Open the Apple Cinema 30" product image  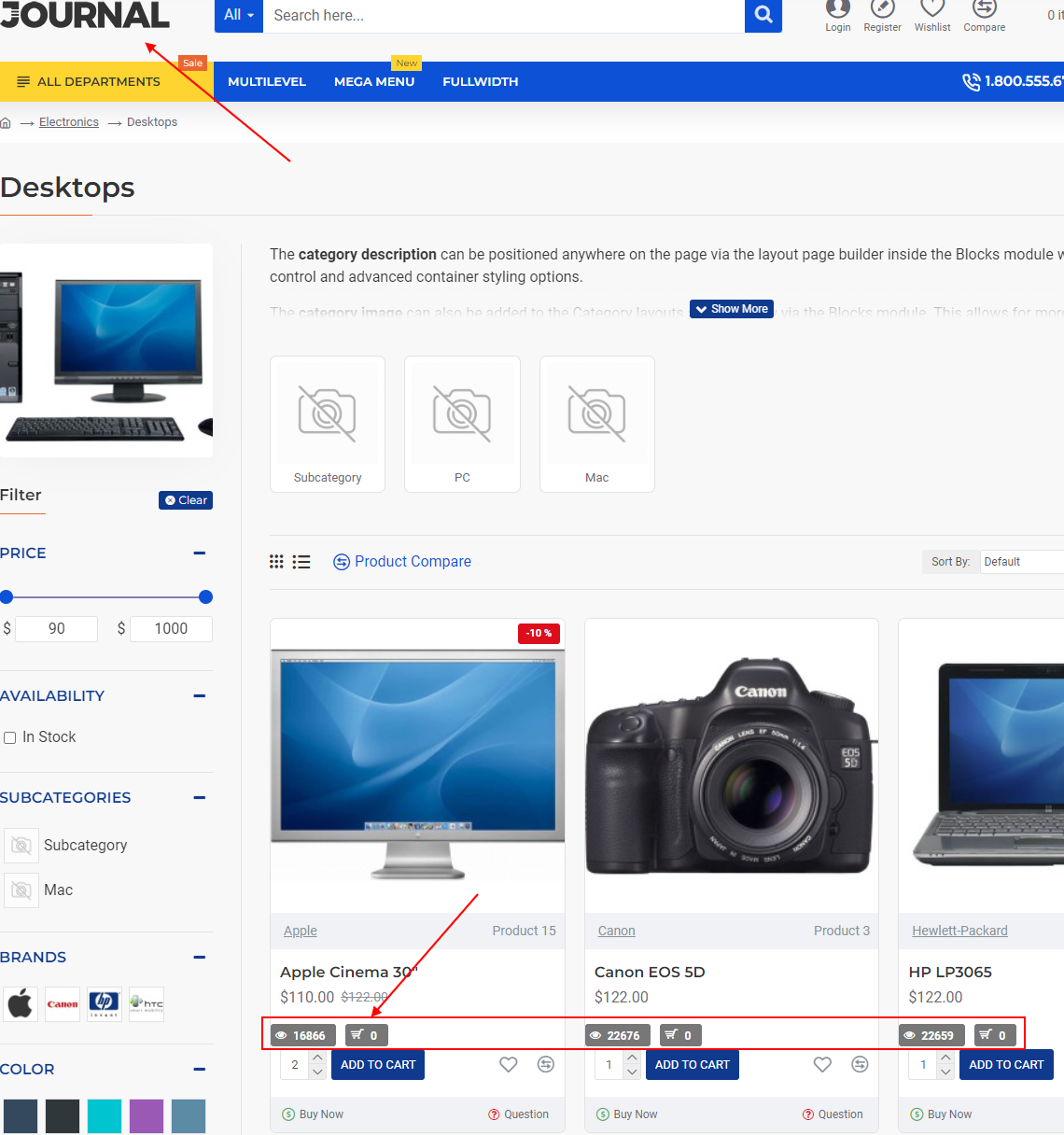click(x=417, y=765)
